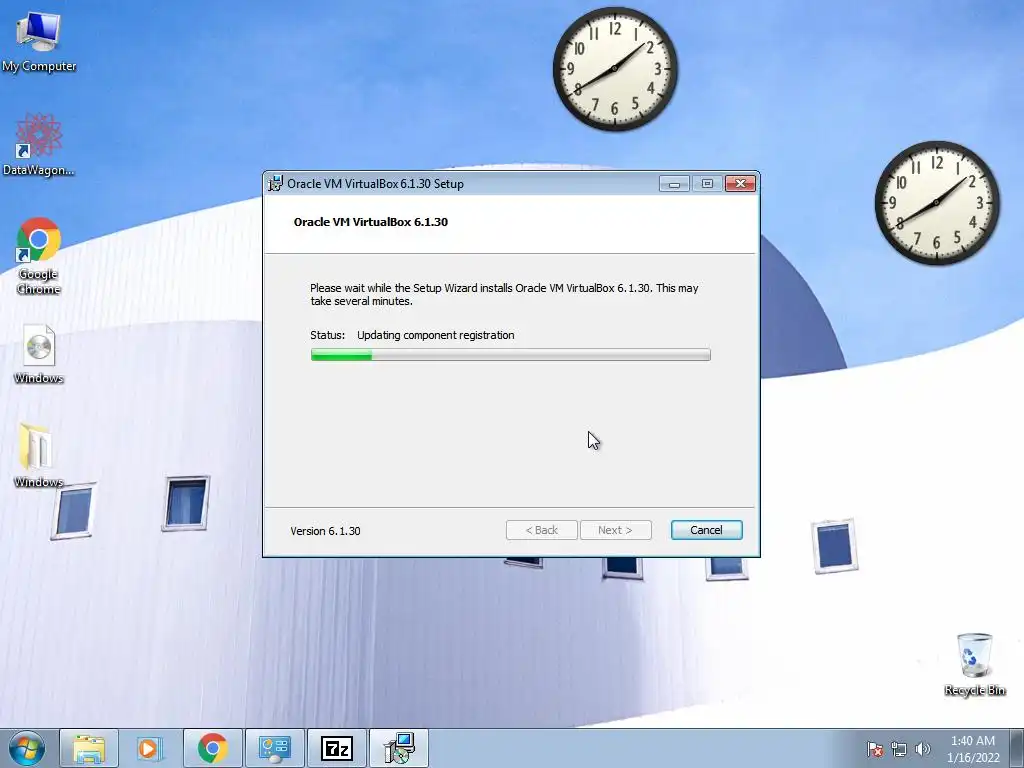
Task: Select the upper clock gadget on desktop
Action: pos(615,69)
